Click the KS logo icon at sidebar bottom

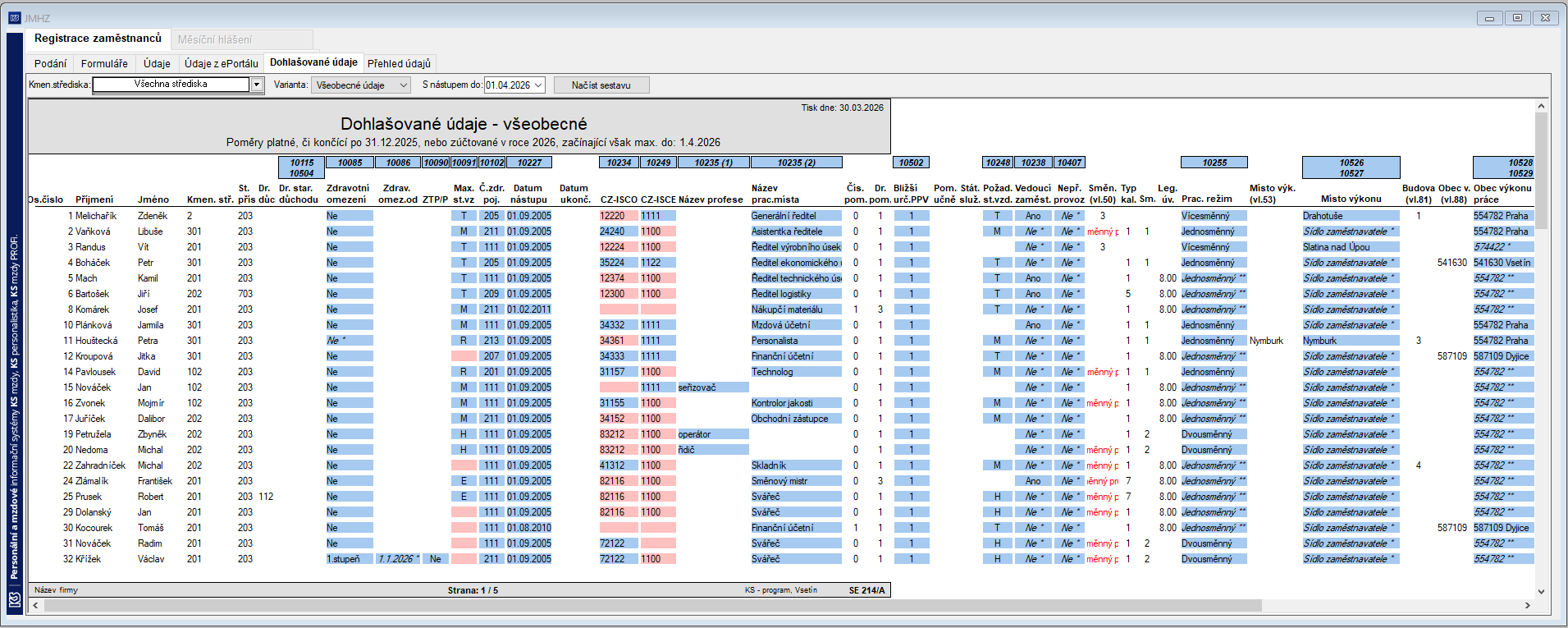tap(14, 600)
